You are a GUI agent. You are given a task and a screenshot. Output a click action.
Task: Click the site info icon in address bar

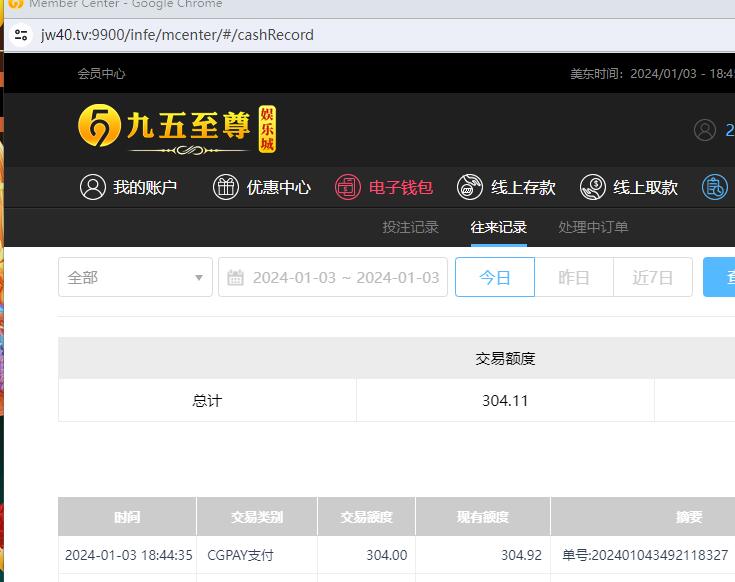(21, 35)
